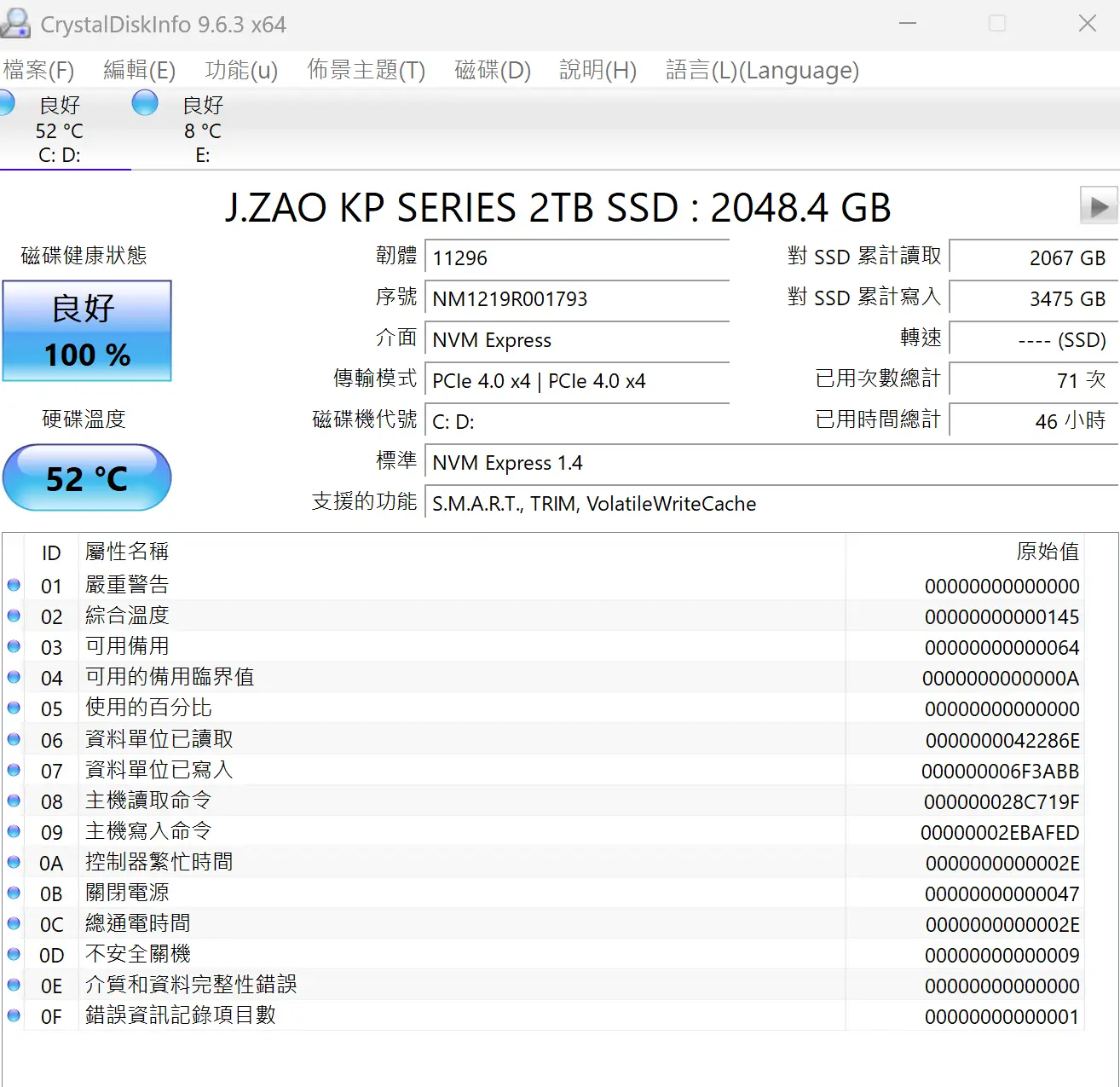Select the 使用的百分比 attribute name
The image size is (1120, 1087).
(148, 708)
